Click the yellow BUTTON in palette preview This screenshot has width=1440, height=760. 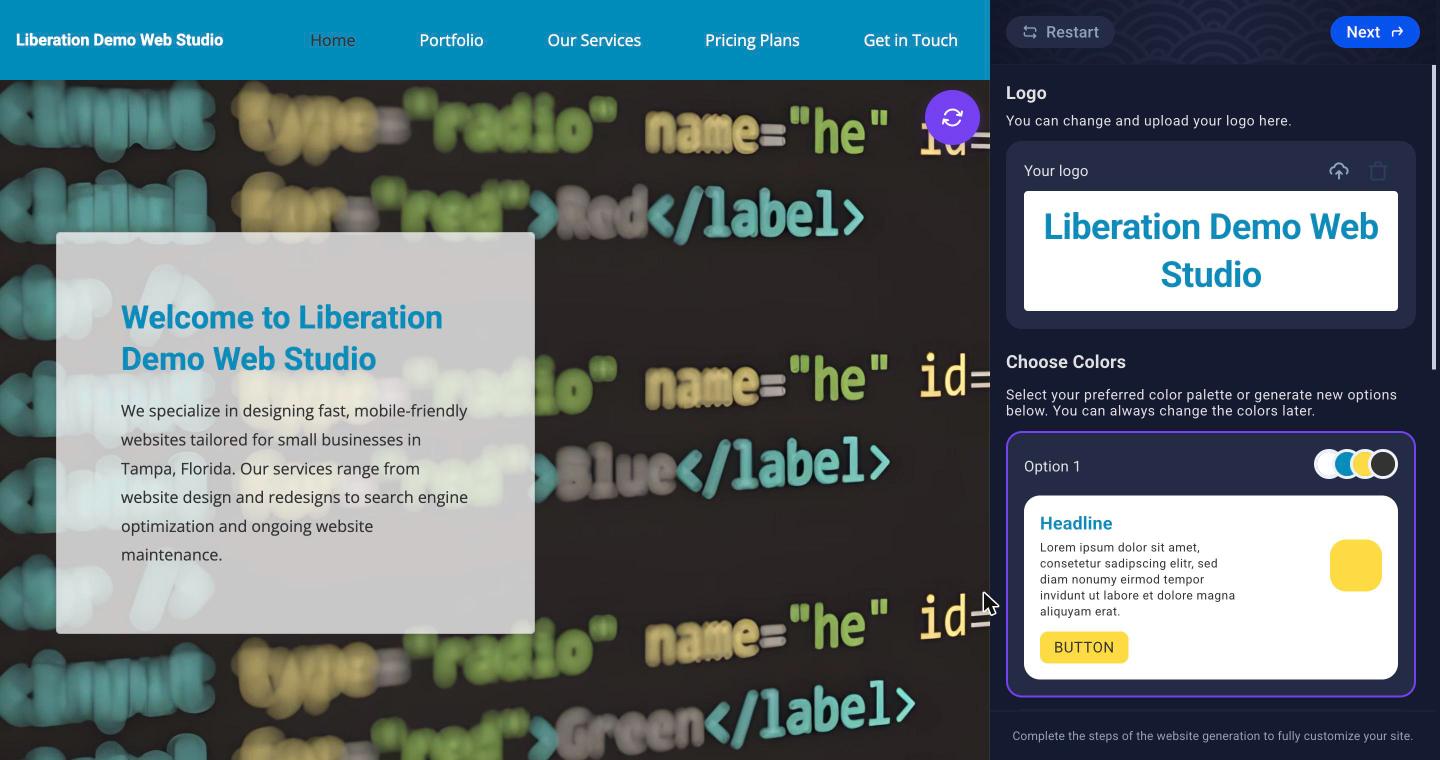coord(1084,647)
